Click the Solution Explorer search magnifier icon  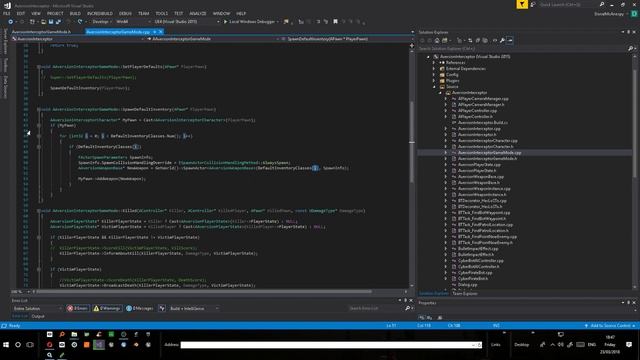coord(631,49)
